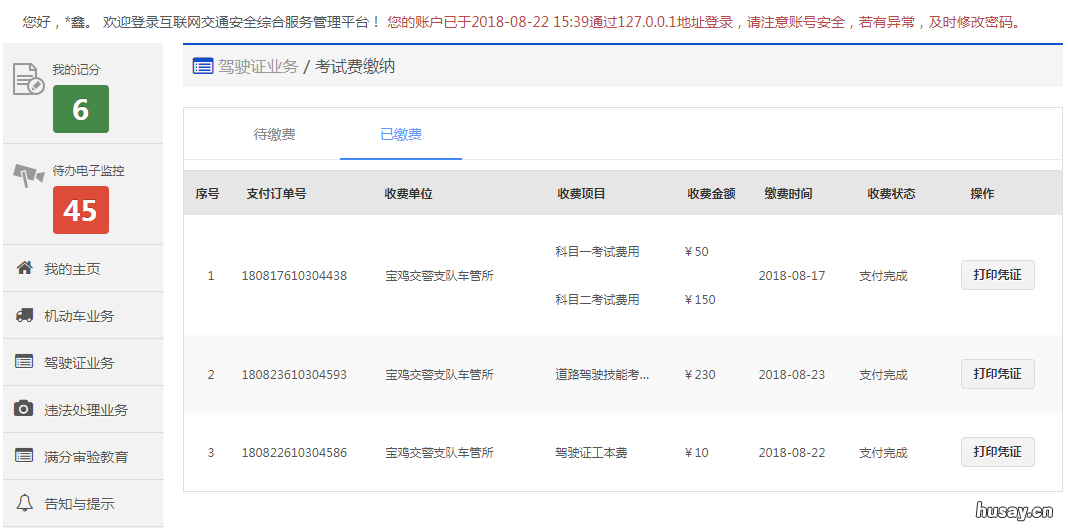Open 满分审验教育 sidebar menu
The image size is (1068, 528).
click(x=86, y=456)
